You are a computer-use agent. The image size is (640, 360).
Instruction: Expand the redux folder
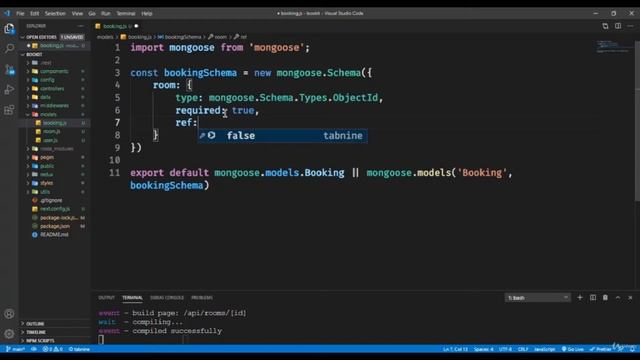pyautogui.click(x=46, y=174)
